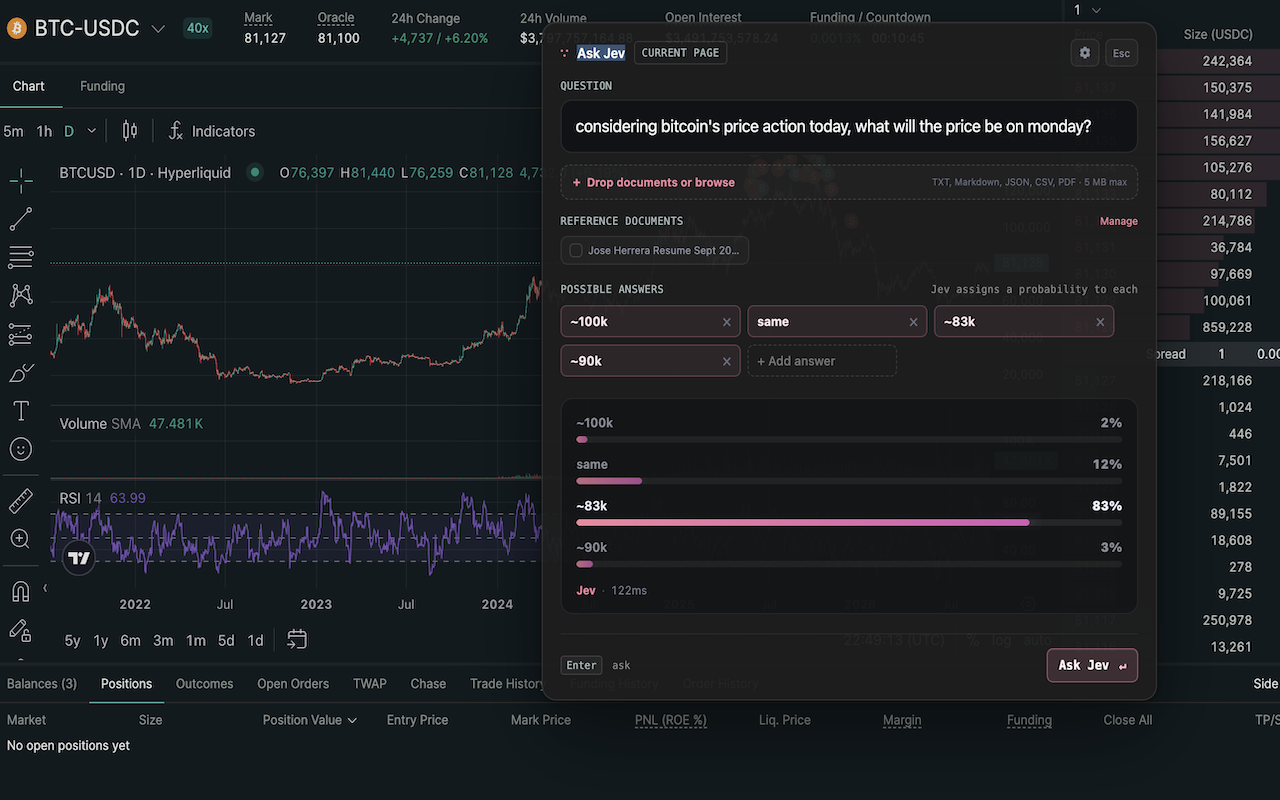Viewport: 1280px width, 800px height.
Task: Open Ask Jev settings gear
Action: pyautogui.click(x=1085, y=53)
